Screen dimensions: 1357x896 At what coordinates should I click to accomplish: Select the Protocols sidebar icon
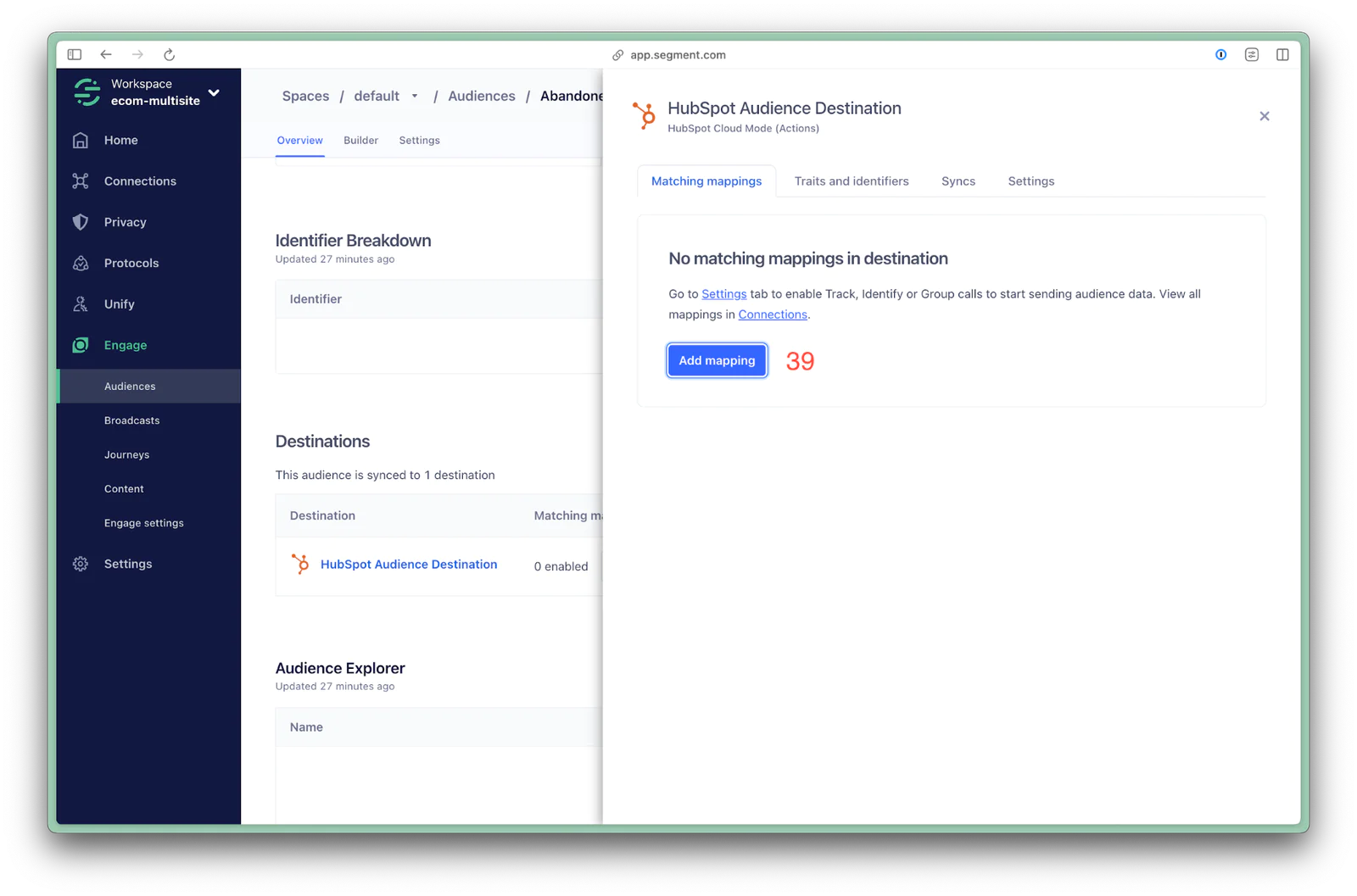[81, 264]
